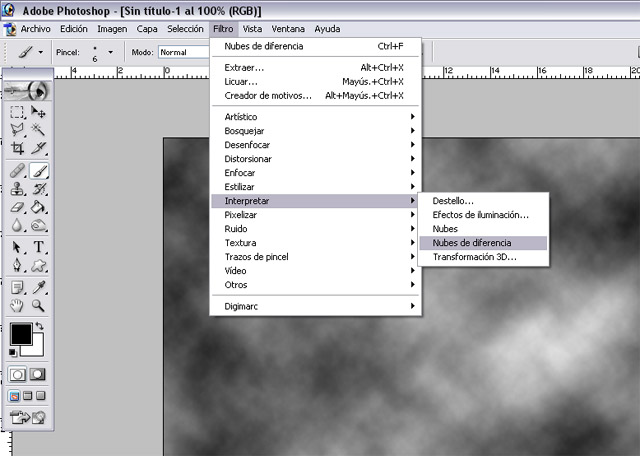Choose Creador de motivos… entry

316,96
